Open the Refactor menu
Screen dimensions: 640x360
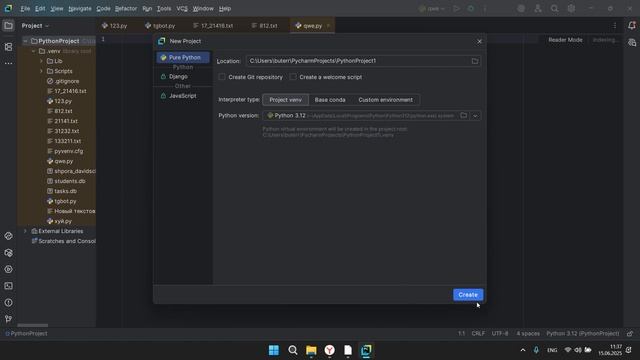126,9
